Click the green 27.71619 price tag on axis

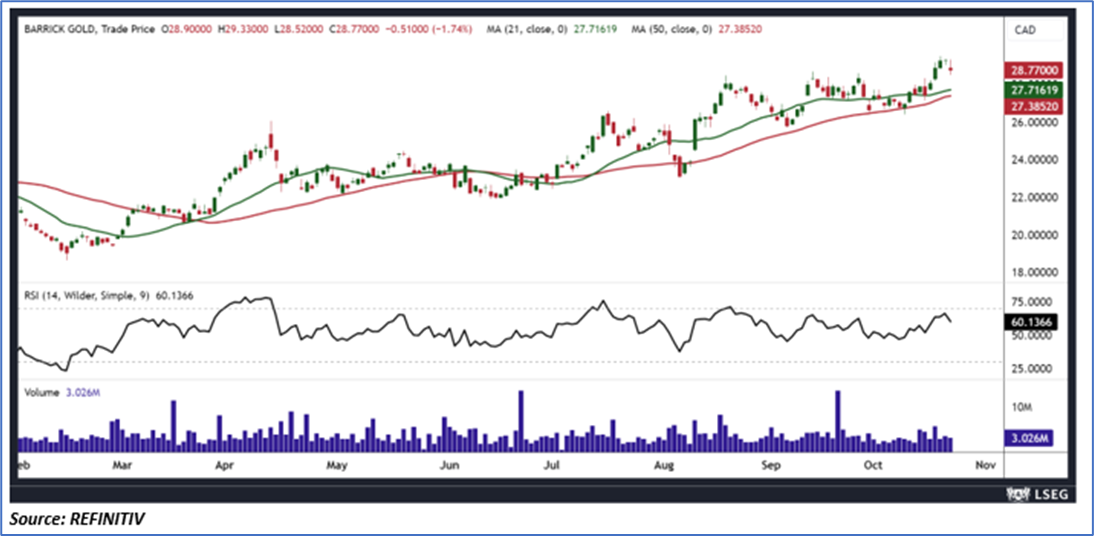coord(1034,90)
